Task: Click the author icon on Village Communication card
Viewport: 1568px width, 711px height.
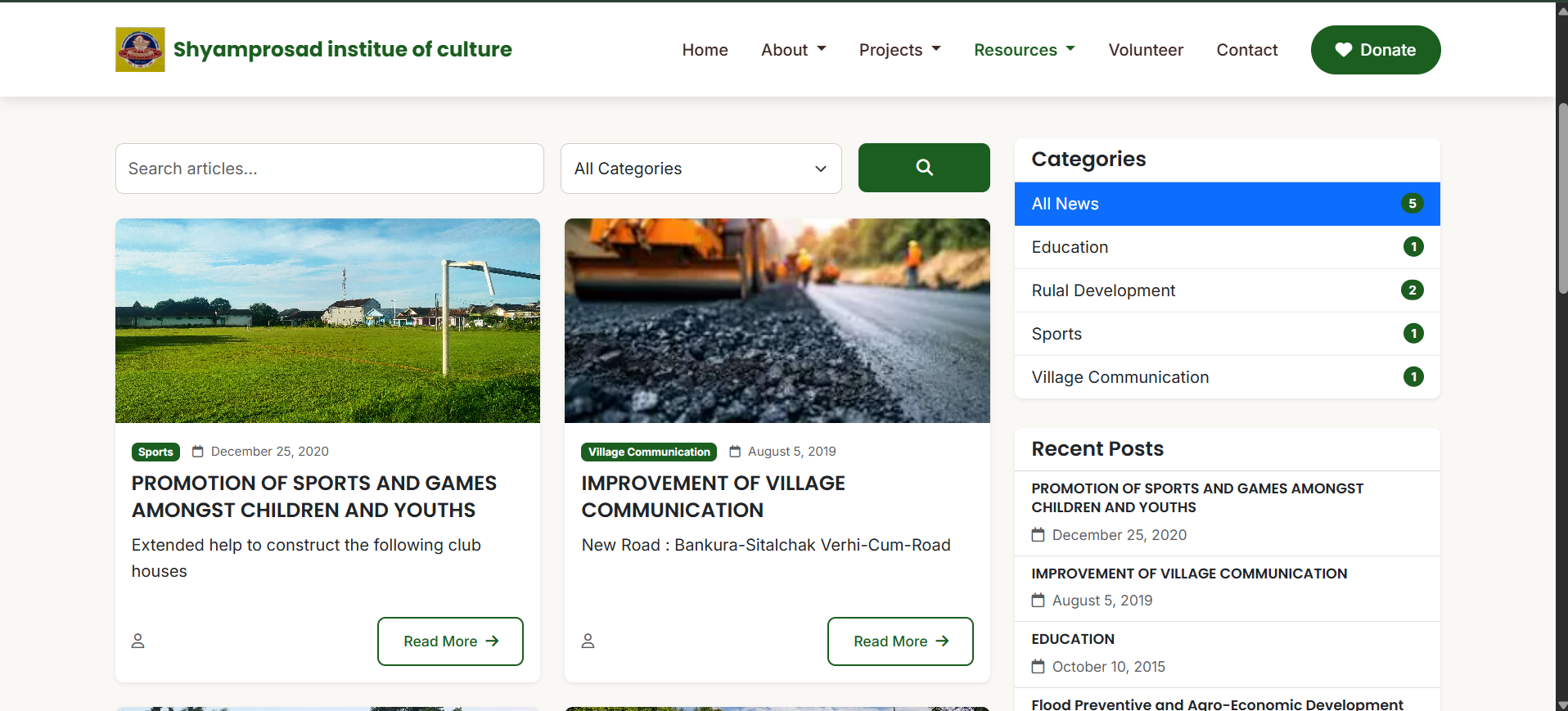Action: (588, 641)
